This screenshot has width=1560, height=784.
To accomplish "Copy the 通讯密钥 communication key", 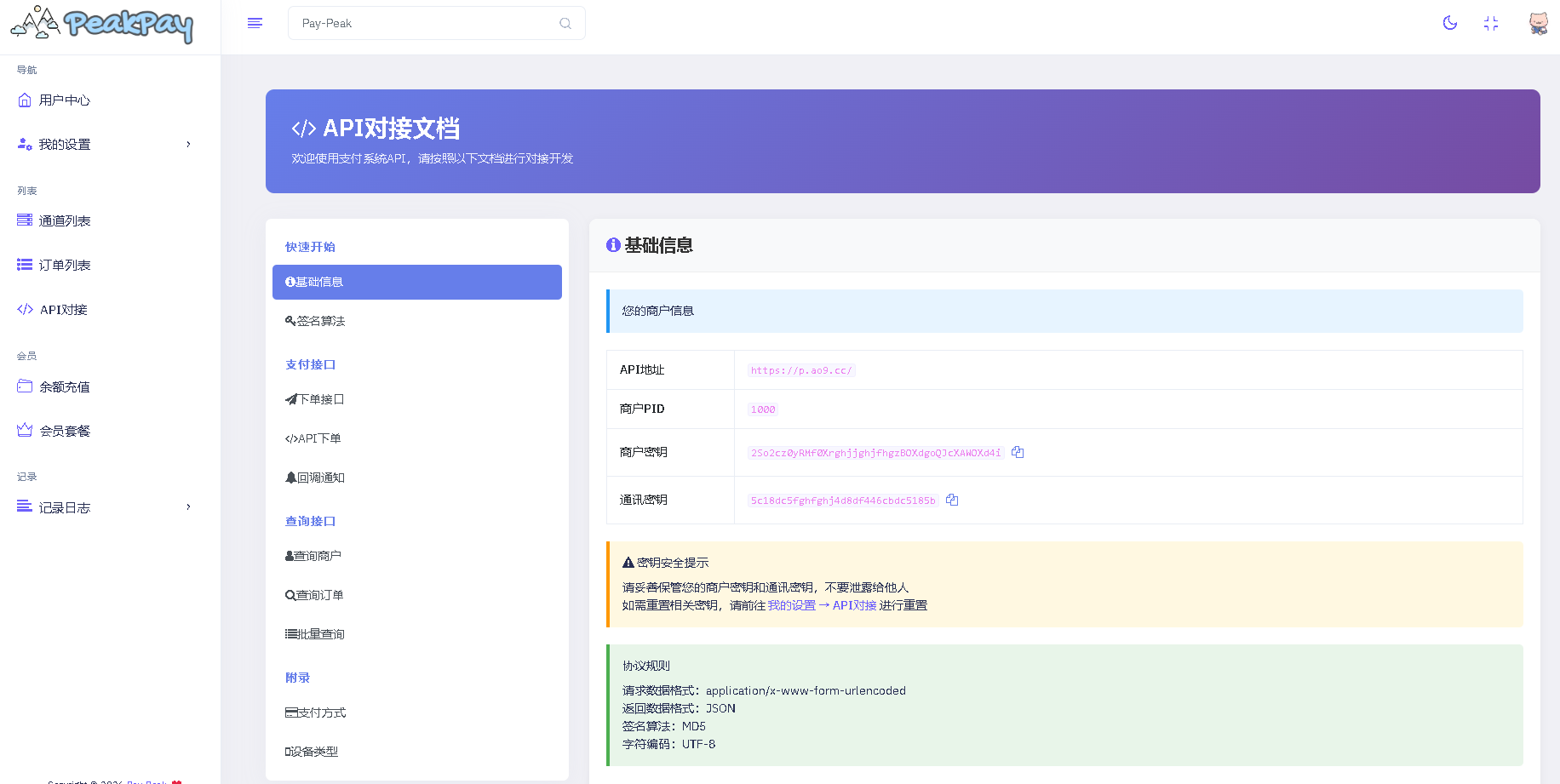I will pyautogui.click(x=951, y=500).
